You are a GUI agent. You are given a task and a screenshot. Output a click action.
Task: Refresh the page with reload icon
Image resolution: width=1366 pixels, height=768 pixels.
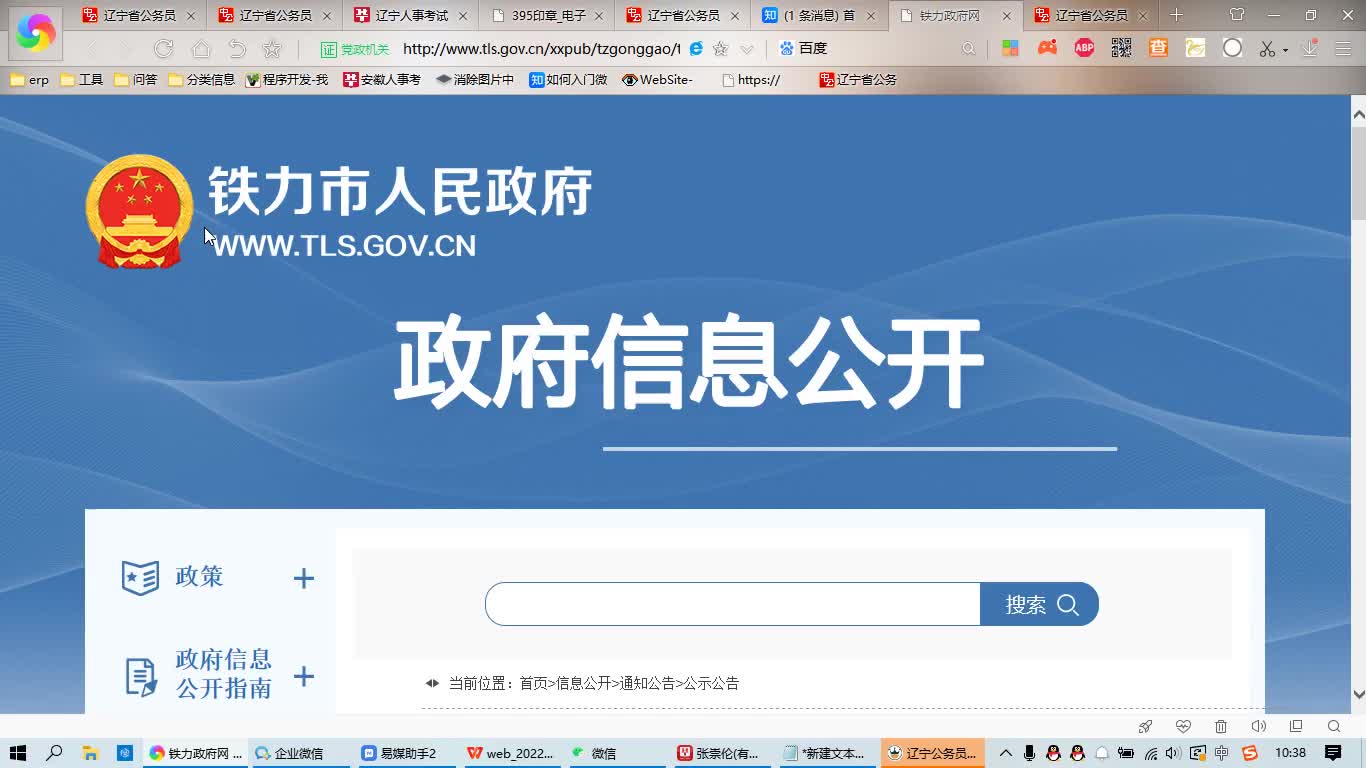tap(163, 49)
